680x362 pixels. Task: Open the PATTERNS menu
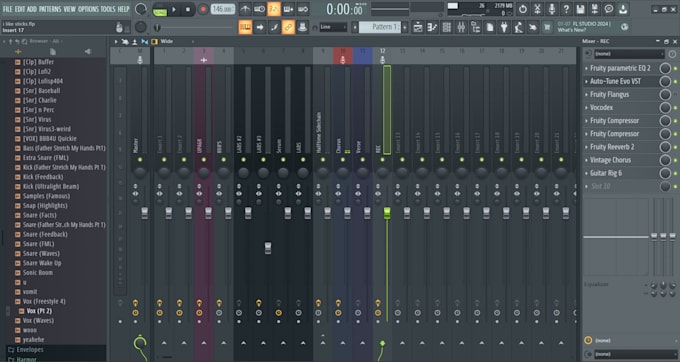pyautogui.click(x=50, y=9)
